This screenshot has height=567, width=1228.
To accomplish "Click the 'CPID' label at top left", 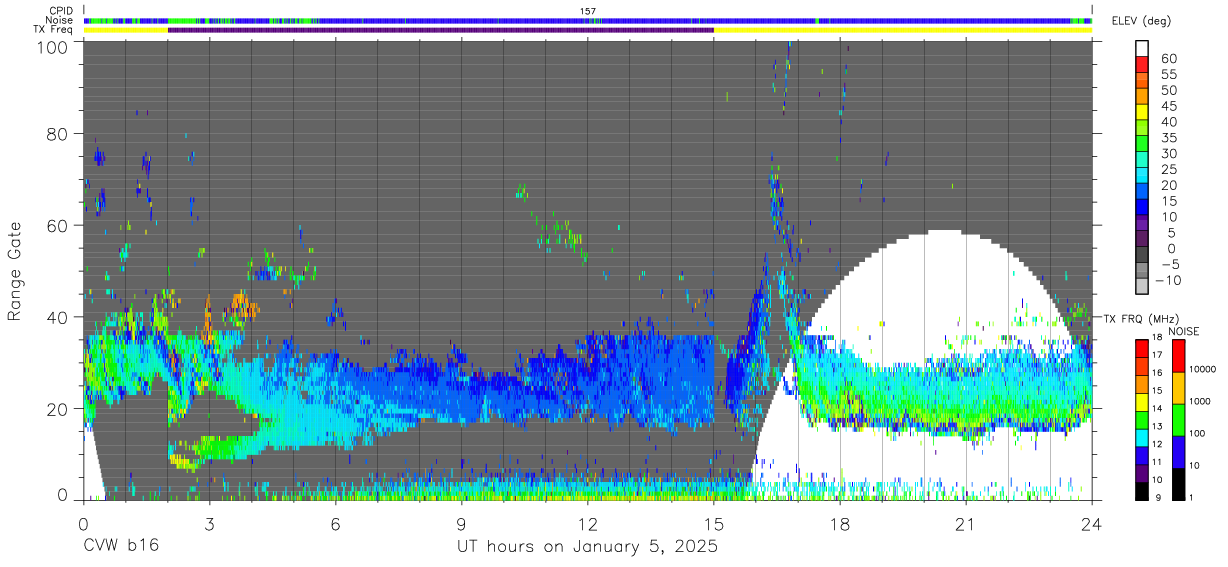I will pyautogui.click(x=61, y=11).
